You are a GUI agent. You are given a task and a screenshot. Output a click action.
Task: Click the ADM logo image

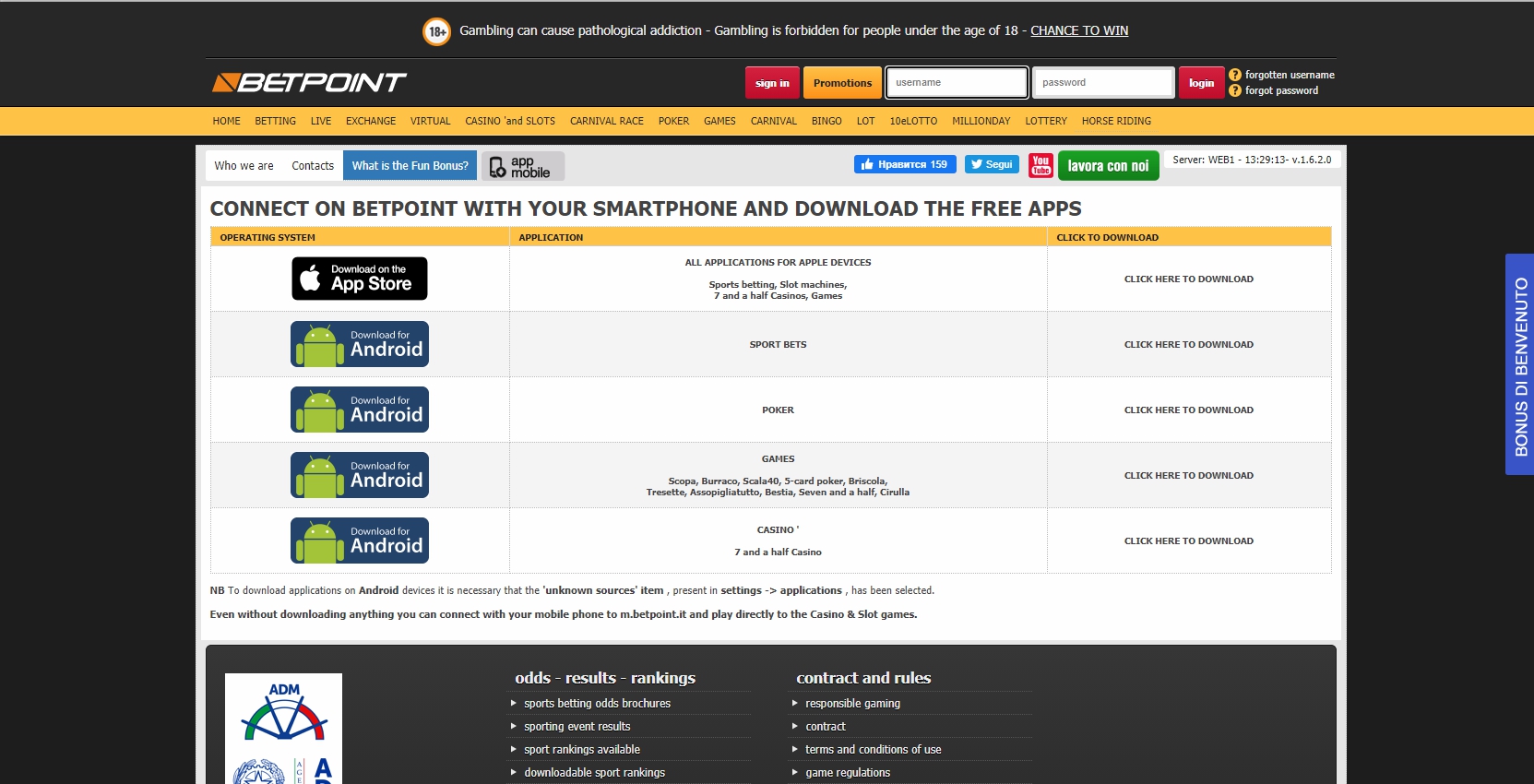(x=283, y=729)
